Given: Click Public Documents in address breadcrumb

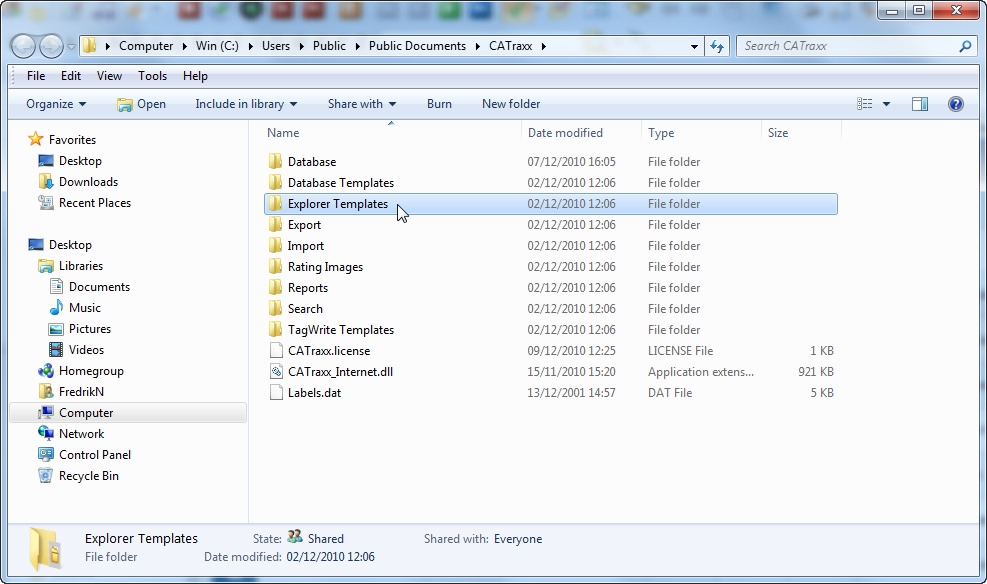Looking at the screenshot, I should tap(417, 46).
